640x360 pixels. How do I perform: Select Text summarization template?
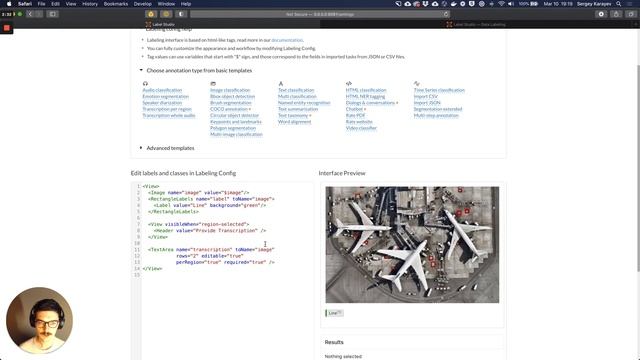tap(298, 109)
